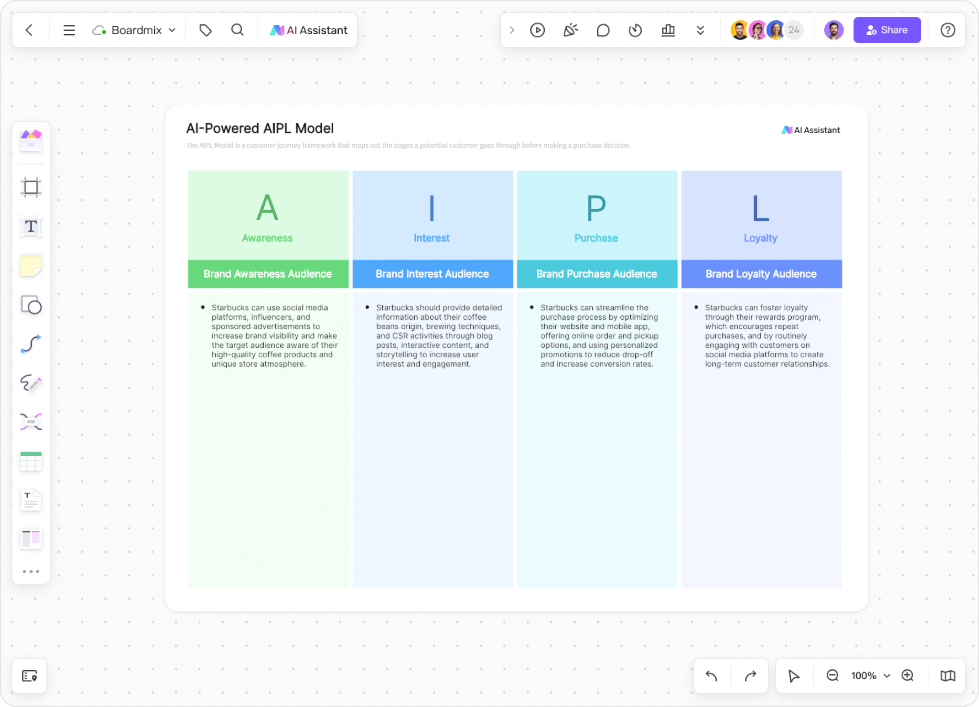Screen dimensions: 979x707
Task: Open search with the magnifier icon
Action: [237, 30]
